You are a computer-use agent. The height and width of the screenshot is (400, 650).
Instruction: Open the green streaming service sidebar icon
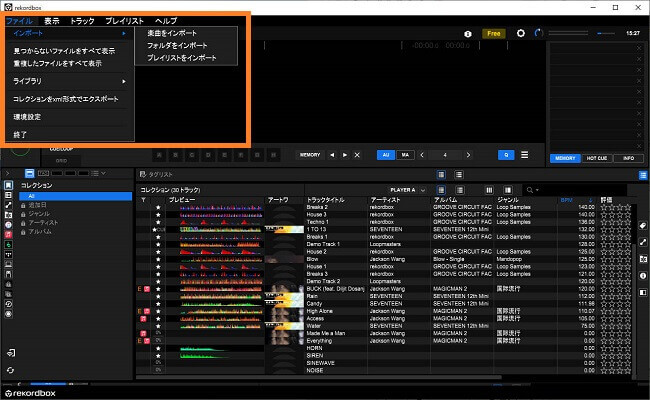pos(8,245)
